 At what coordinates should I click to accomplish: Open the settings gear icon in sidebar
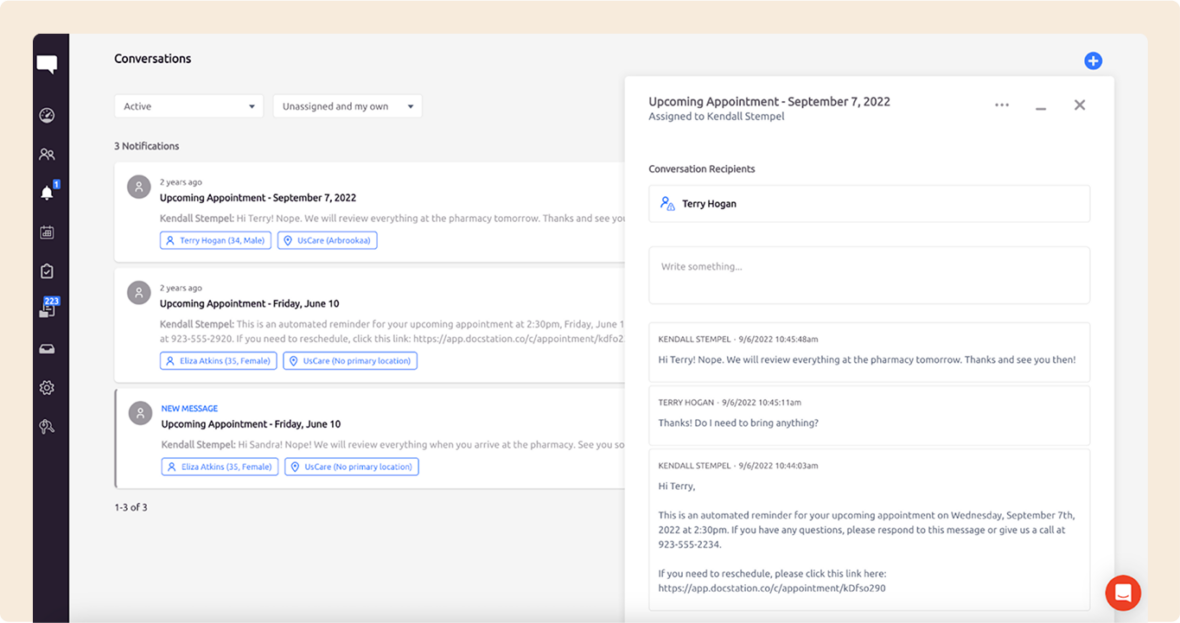point(47,388)
